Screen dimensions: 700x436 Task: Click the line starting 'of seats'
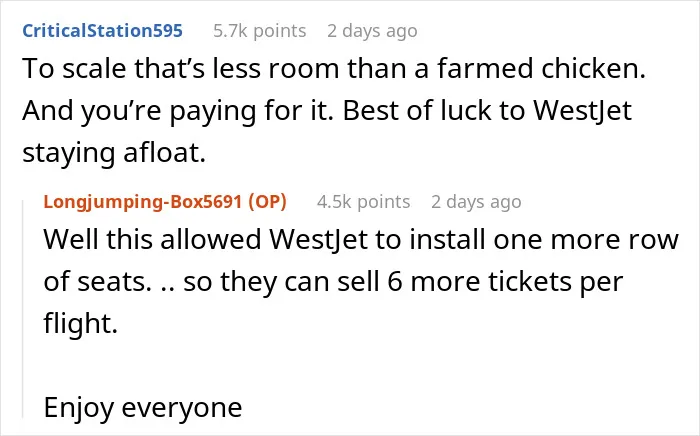click(333, 282)
